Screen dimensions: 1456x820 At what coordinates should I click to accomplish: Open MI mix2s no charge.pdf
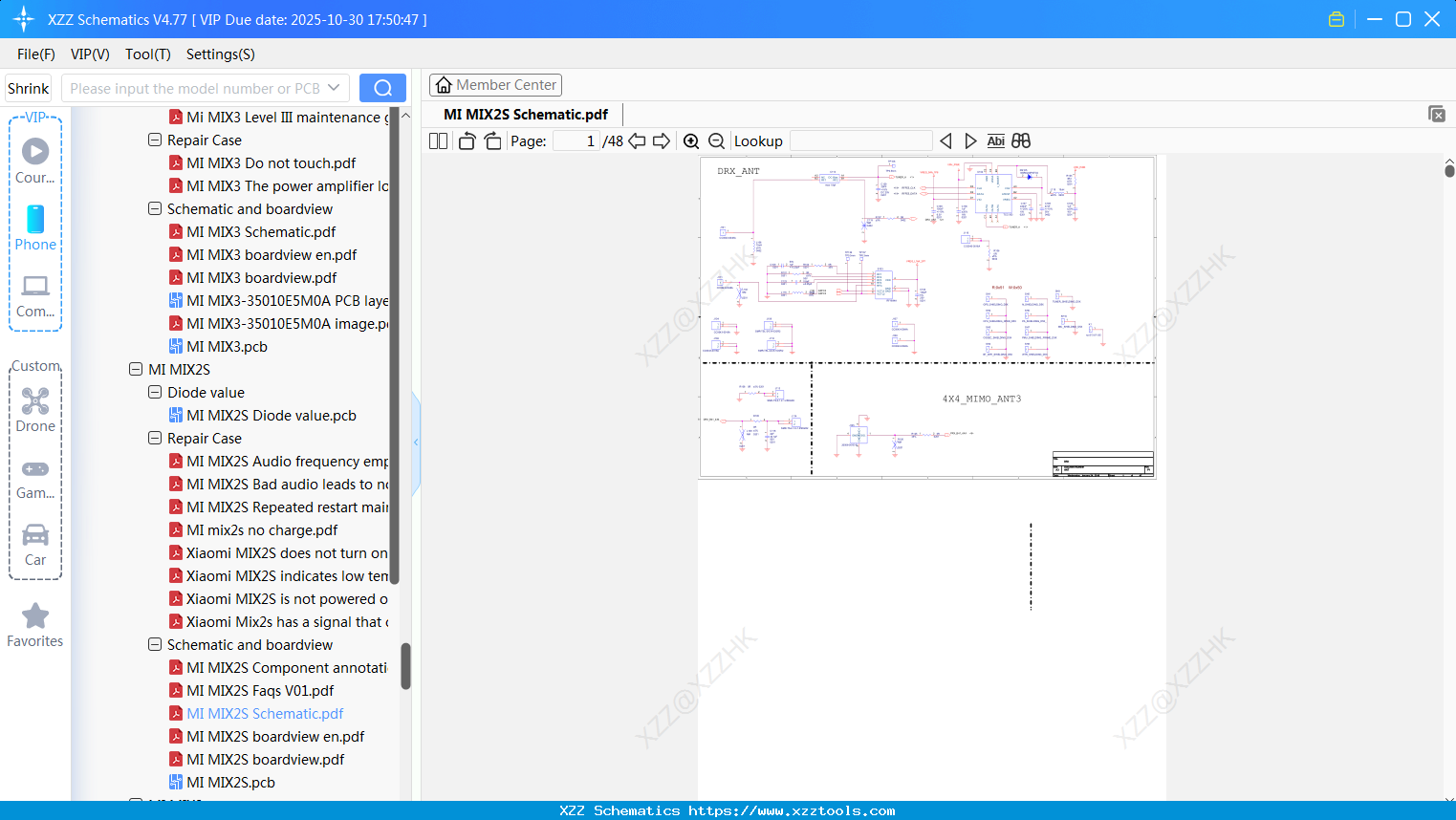tap(262, 529)
